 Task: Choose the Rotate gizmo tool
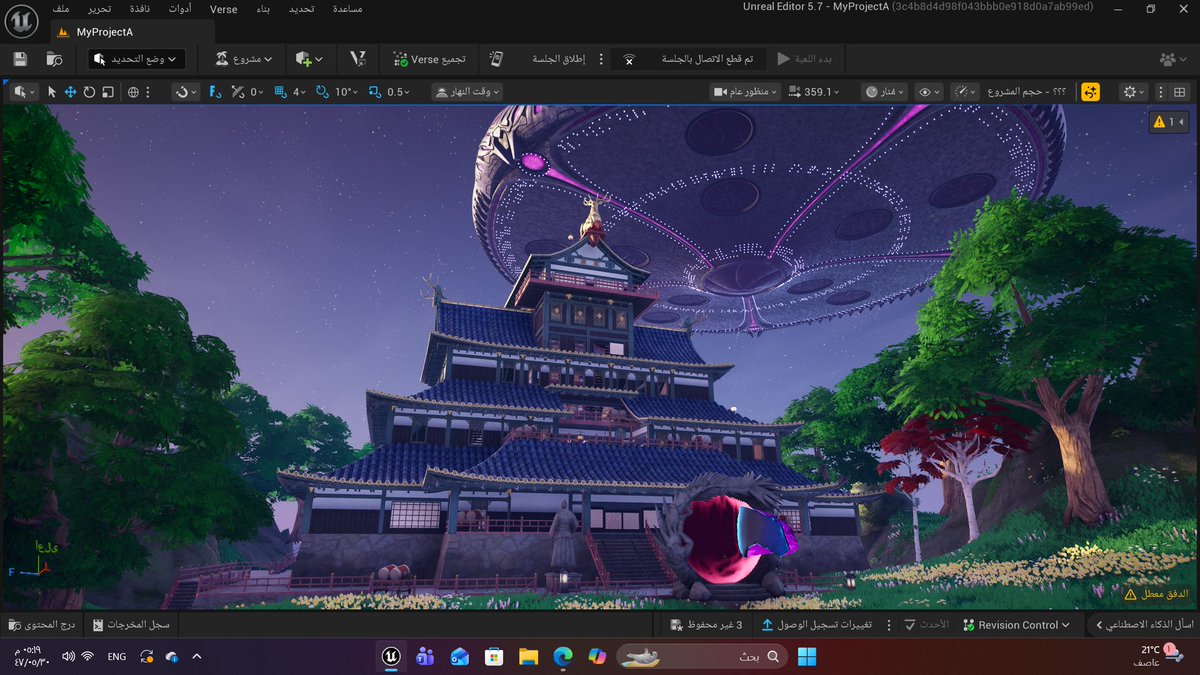[x=89, y=91]
